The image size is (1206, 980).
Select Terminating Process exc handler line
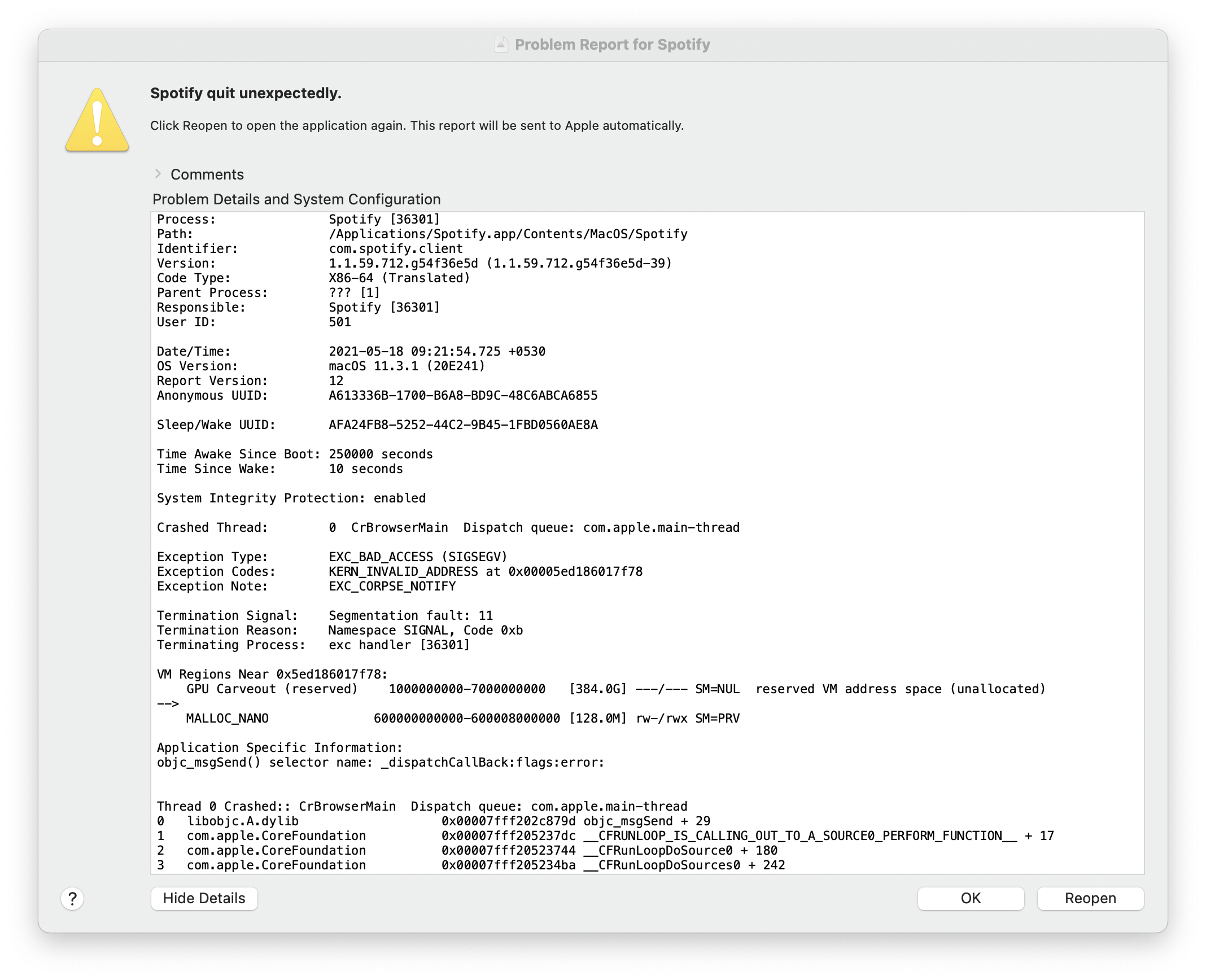coord(313,645)
